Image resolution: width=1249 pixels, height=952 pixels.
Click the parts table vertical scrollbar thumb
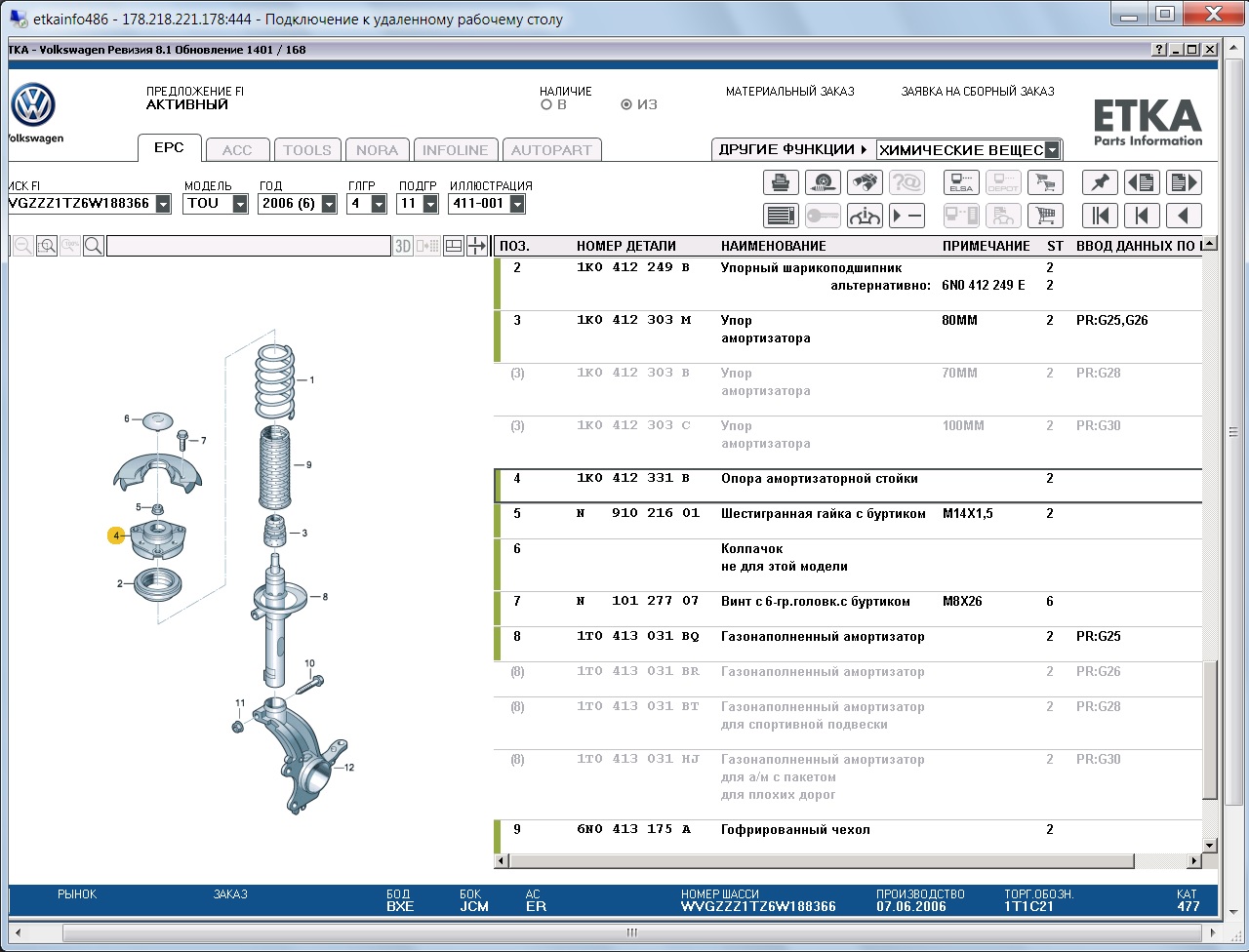coord(1210,730)
